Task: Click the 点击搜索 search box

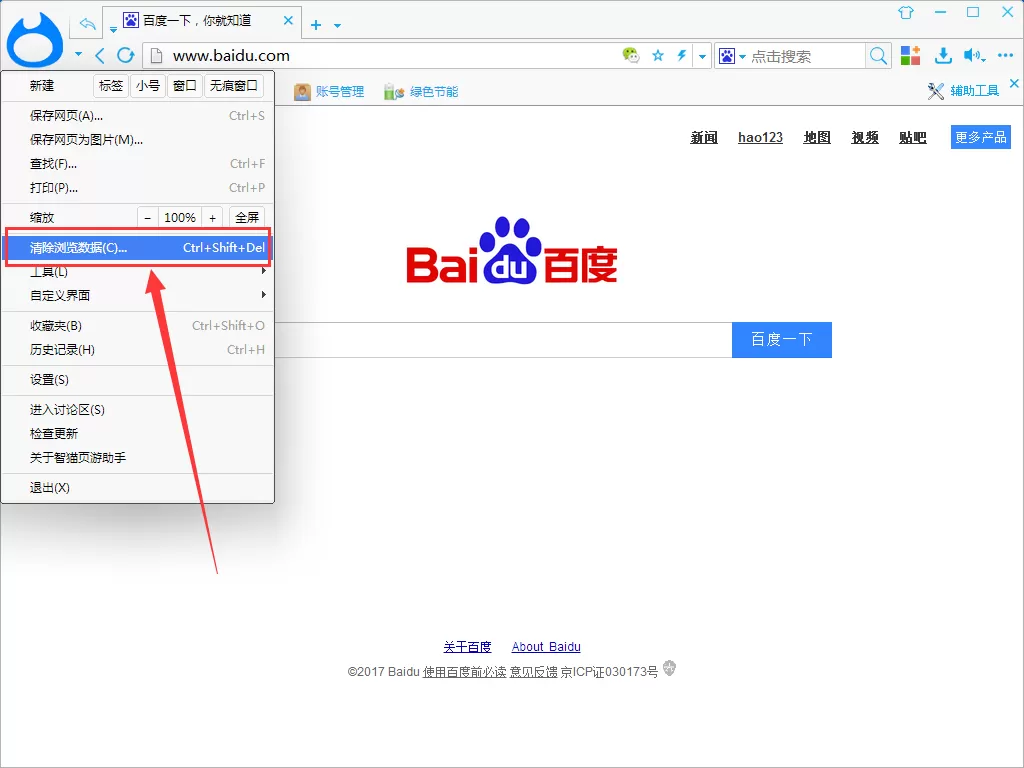Action: tap(807, 56)
